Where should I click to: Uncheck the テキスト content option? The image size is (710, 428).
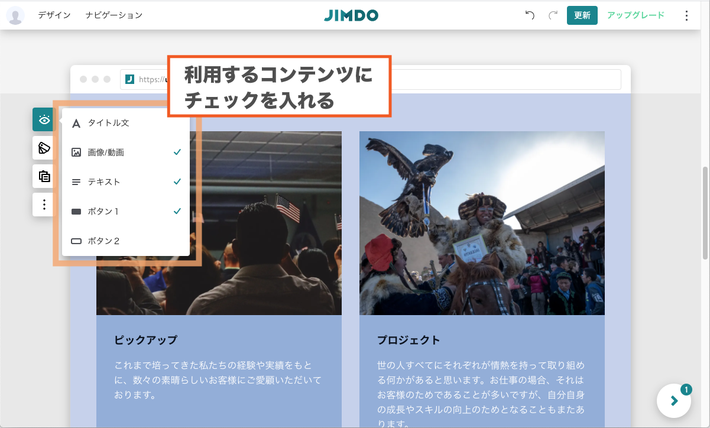tap(126, 182)
